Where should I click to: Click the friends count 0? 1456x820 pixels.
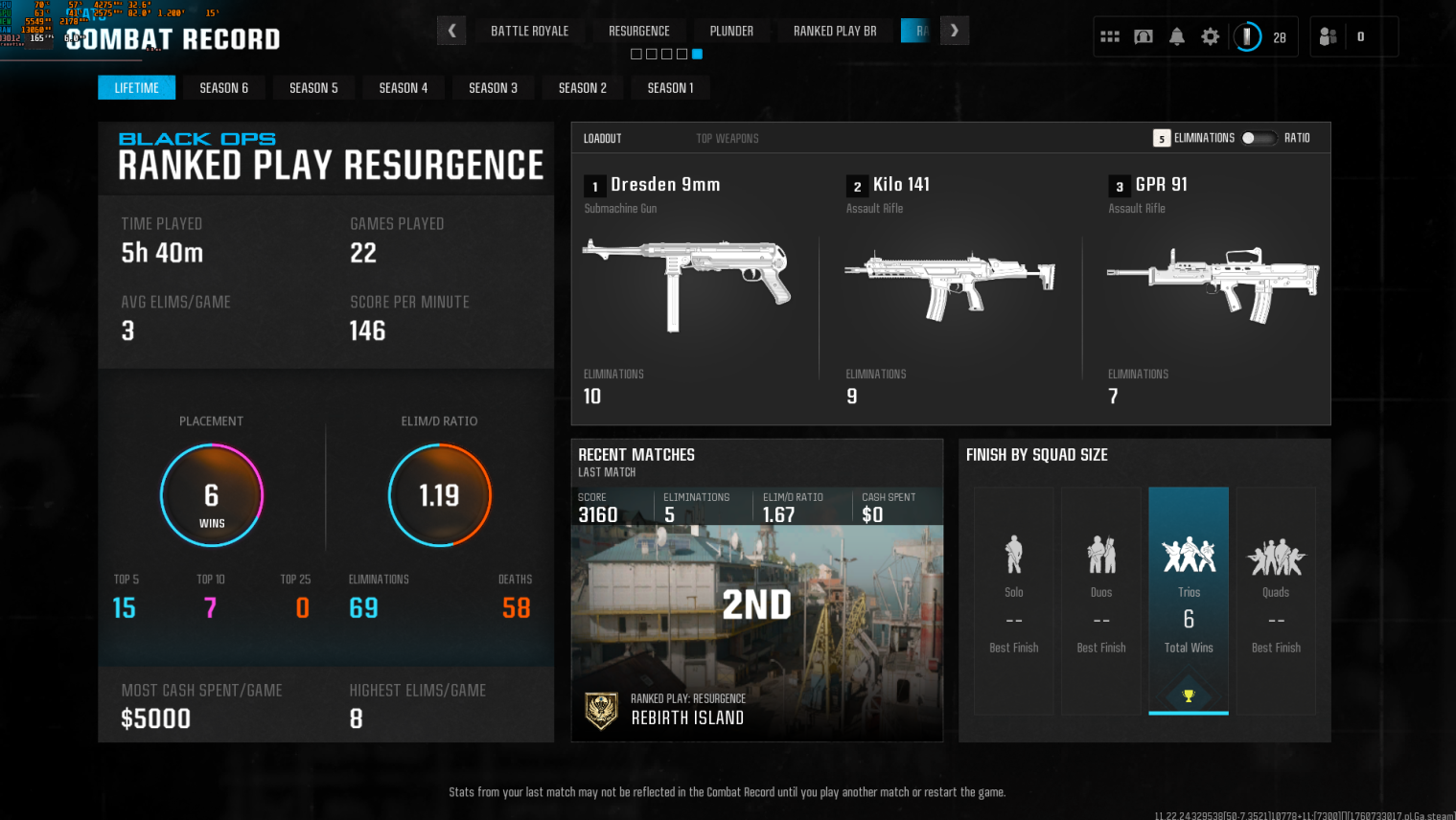pos(1361,37)
